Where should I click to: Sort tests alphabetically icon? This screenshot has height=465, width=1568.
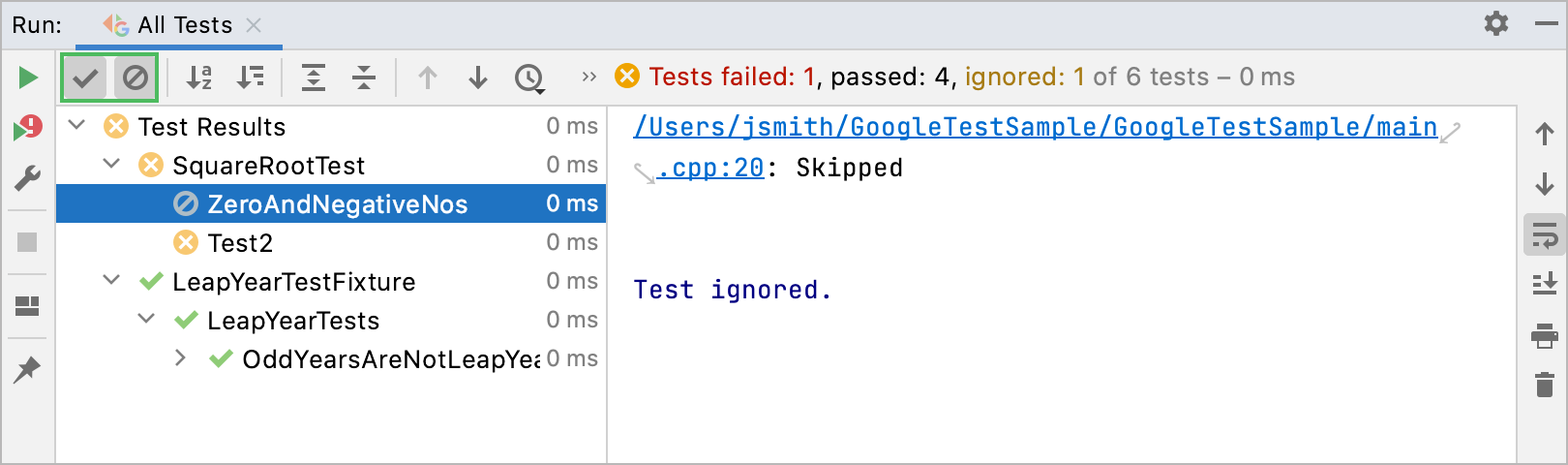[199, 77]
